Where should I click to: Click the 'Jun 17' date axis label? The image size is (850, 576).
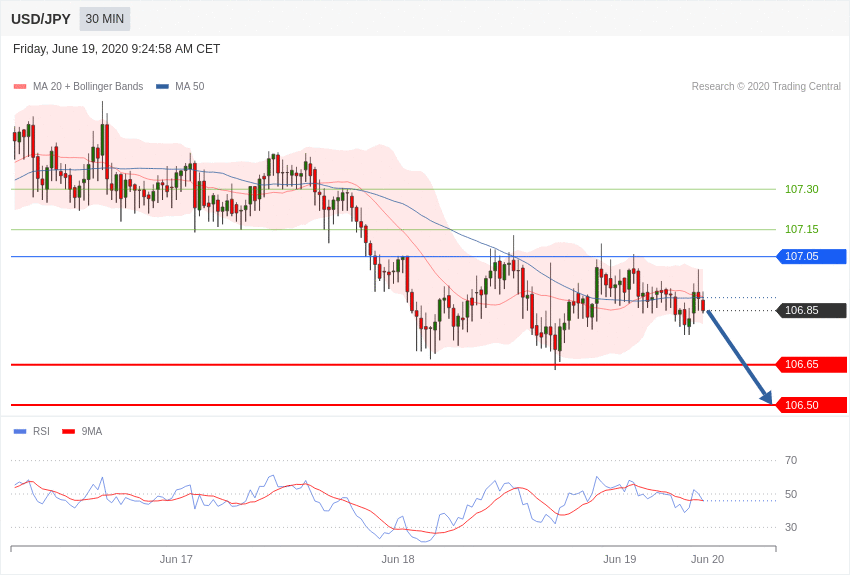tap(176, 559)
